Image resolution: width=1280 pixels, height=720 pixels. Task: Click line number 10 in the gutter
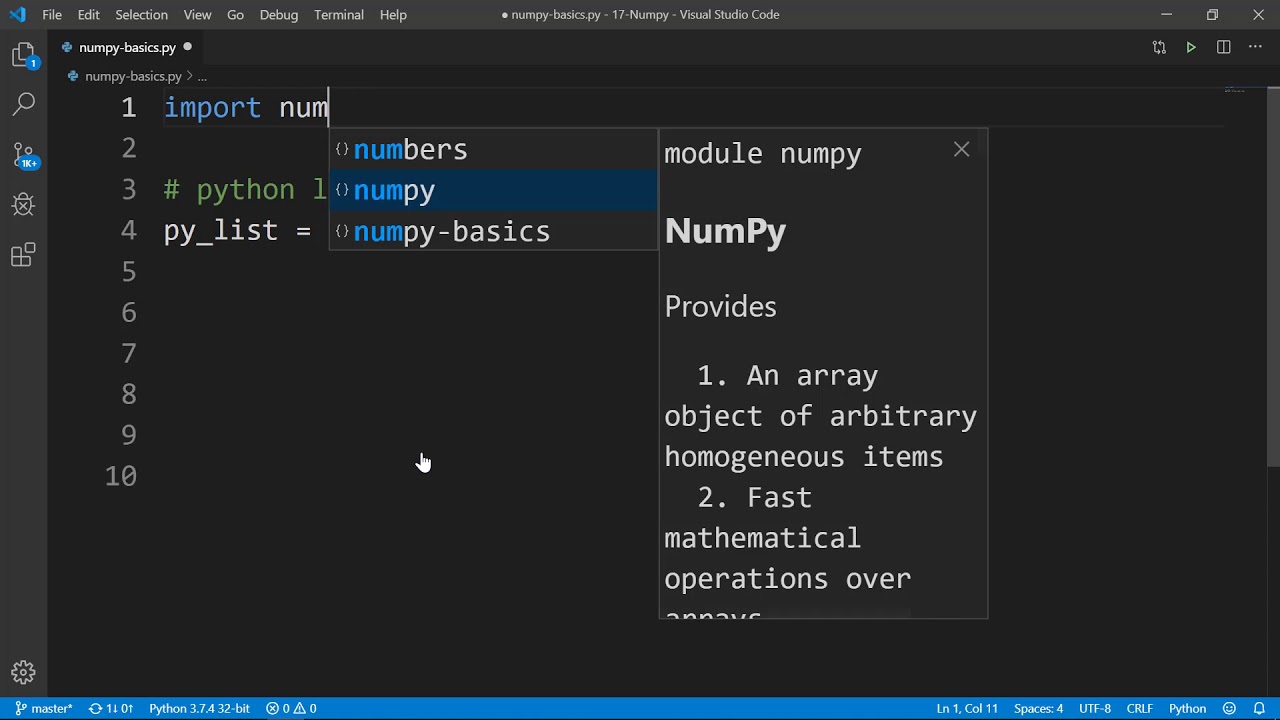(121, 476)
